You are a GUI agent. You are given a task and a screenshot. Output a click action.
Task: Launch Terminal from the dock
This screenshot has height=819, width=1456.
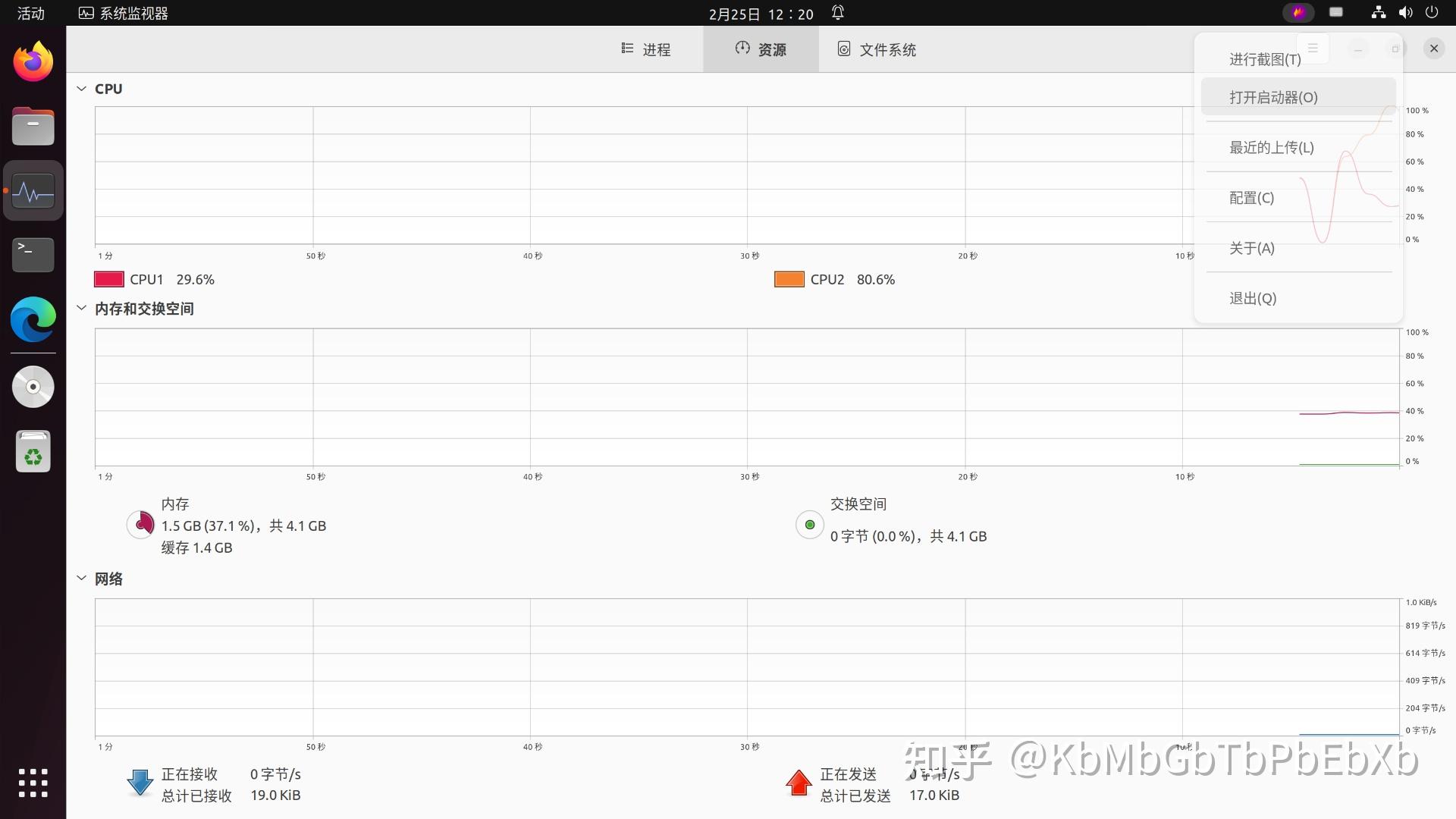click(x=33, y=254)
